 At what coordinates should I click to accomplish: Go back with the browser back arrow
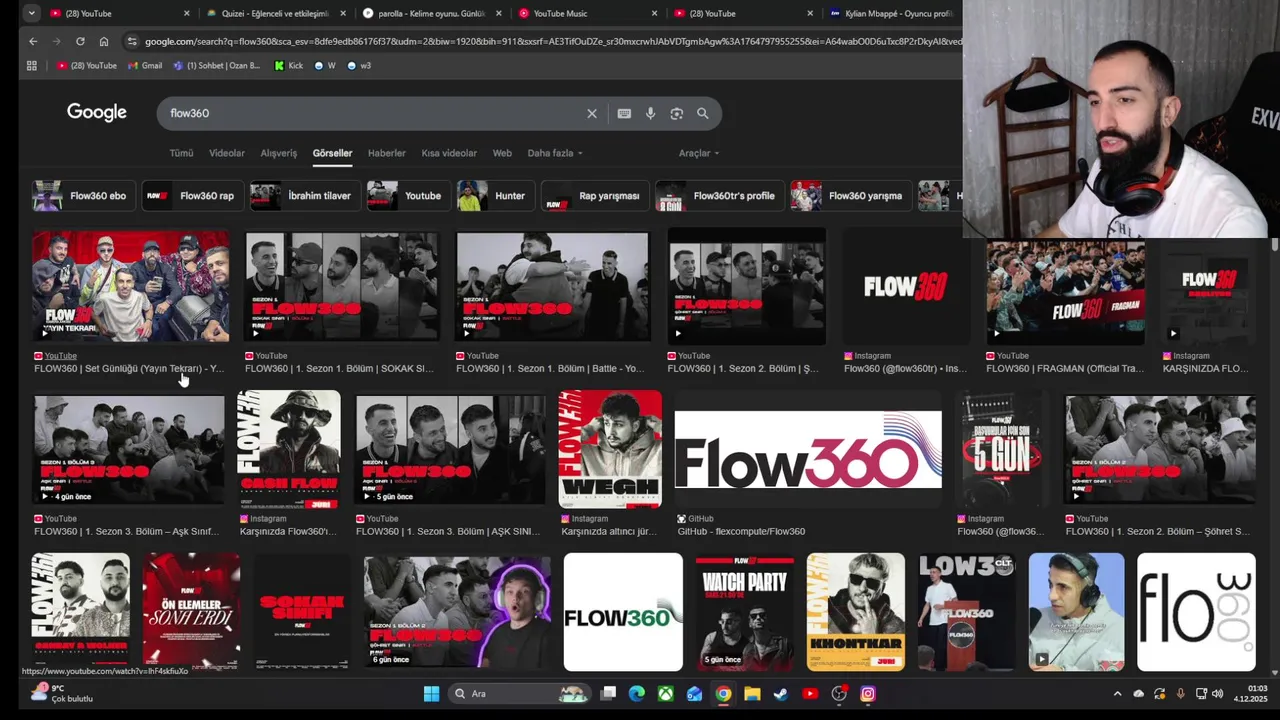[x=33, y=41]
